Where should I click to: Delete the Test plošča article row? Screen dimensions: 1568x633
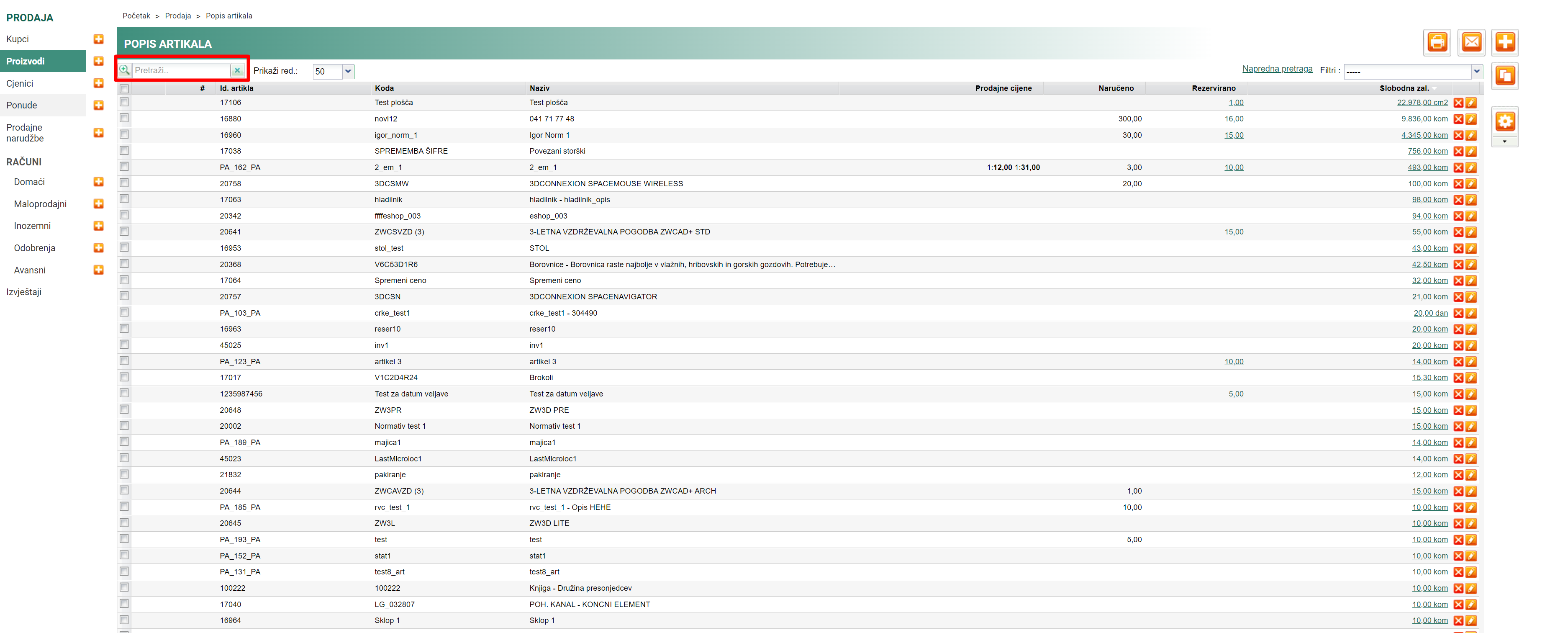click(1458, 103)
